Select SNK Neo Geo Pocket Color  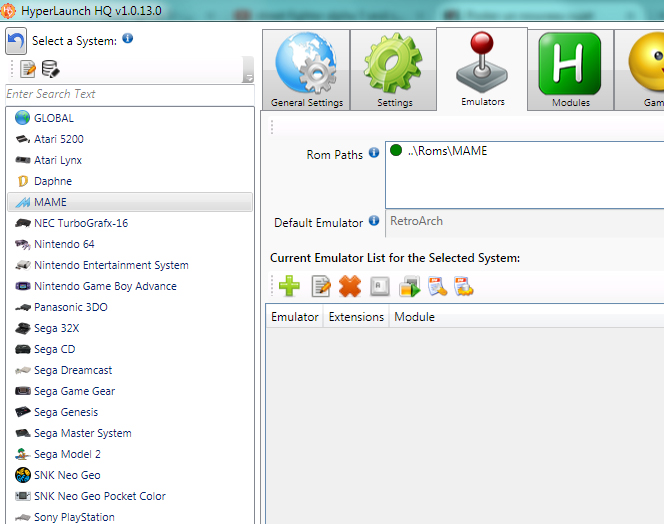pos(130,496)
